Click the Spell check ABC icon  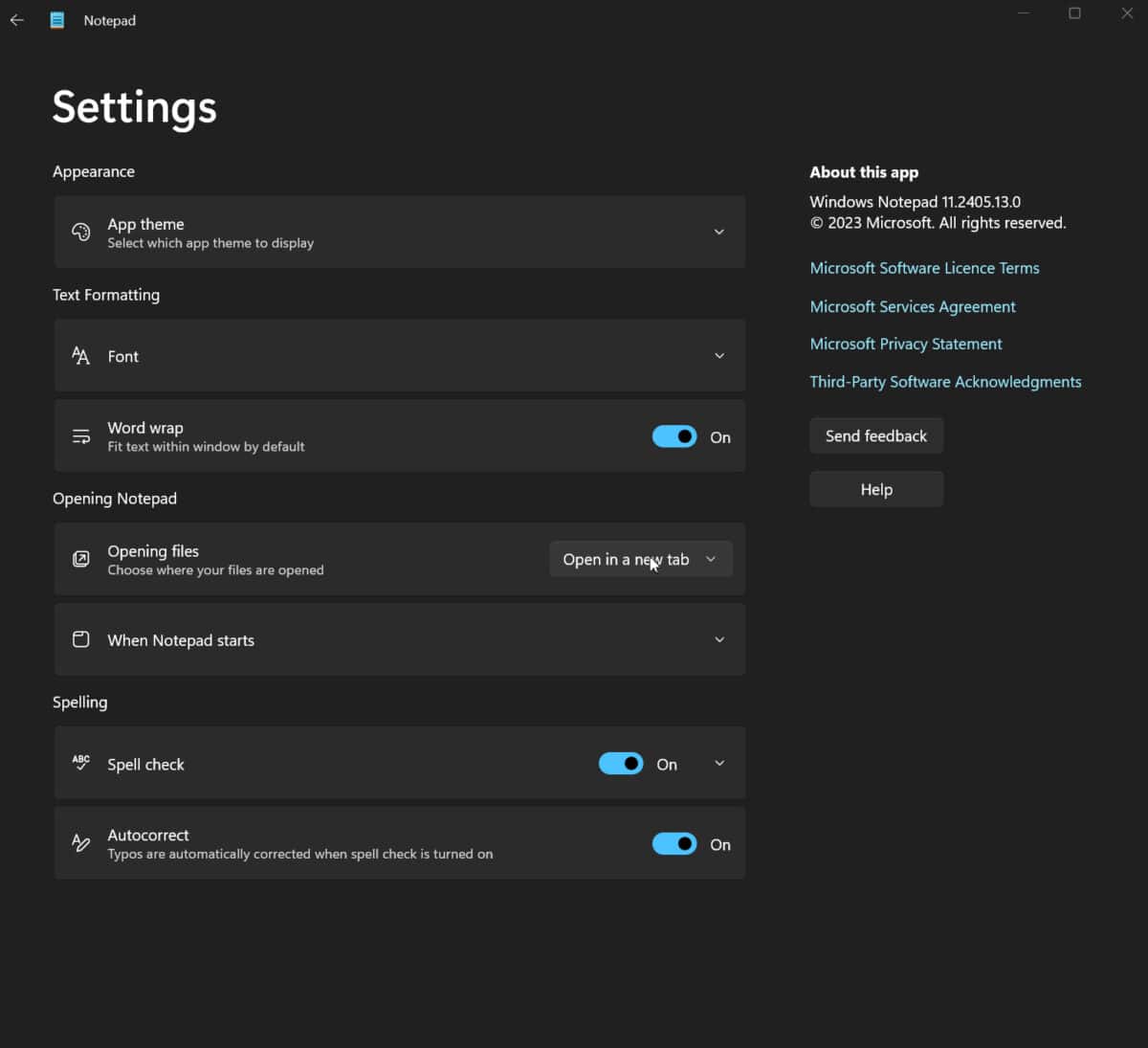tap(81, 763)
